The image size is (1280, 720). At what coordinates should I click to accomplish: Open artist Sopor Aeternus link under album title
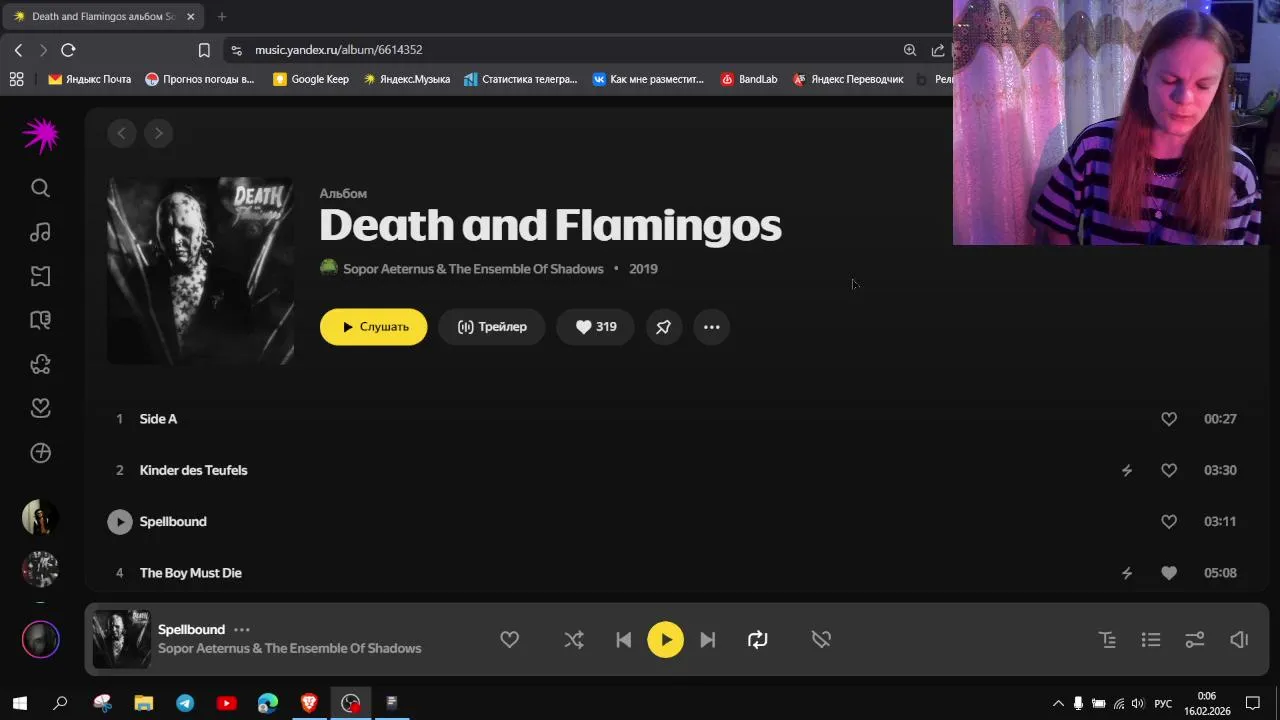473,269
